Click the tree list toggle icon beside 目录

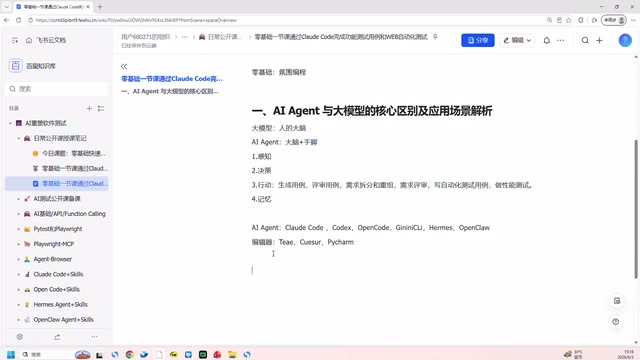101,108
